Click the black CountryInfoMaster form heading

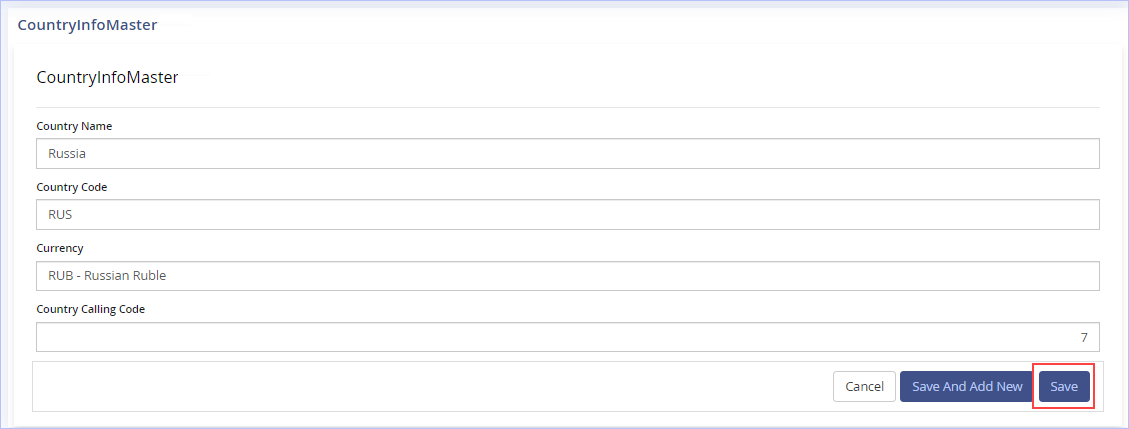(107, 78)
